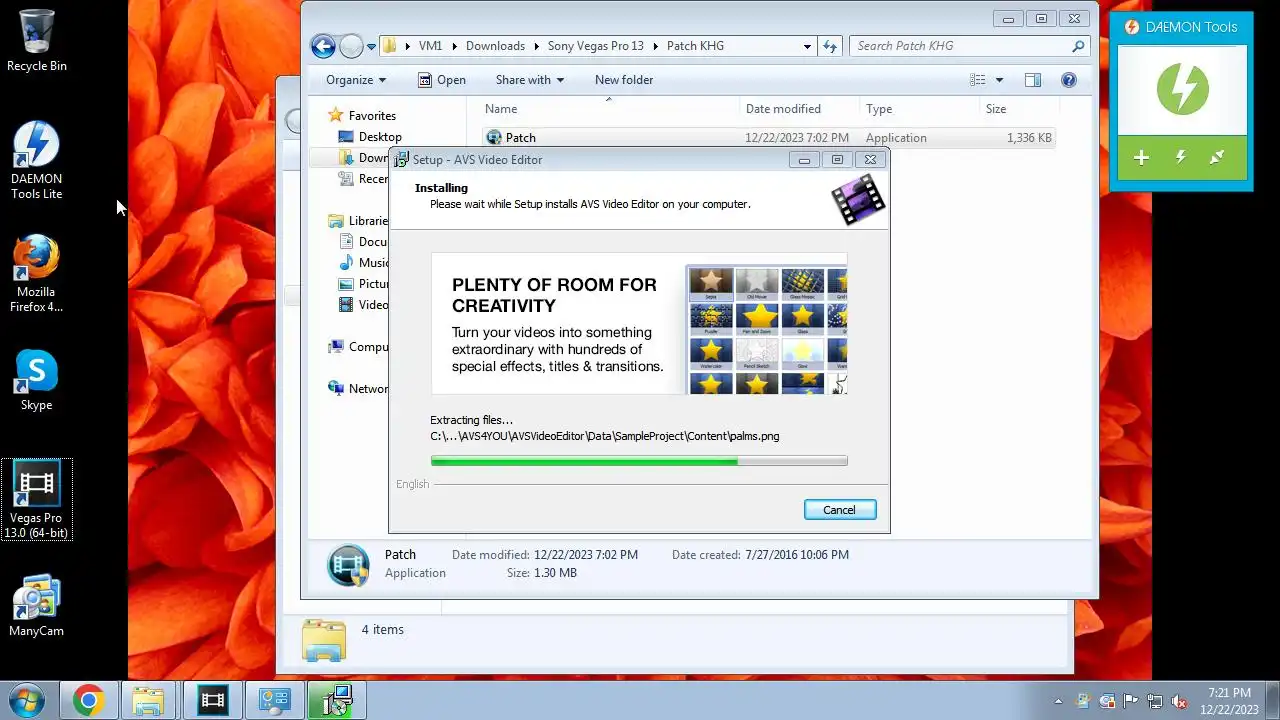
Task: Click DAEMON Tools unmount icon
Action: 1217,158
